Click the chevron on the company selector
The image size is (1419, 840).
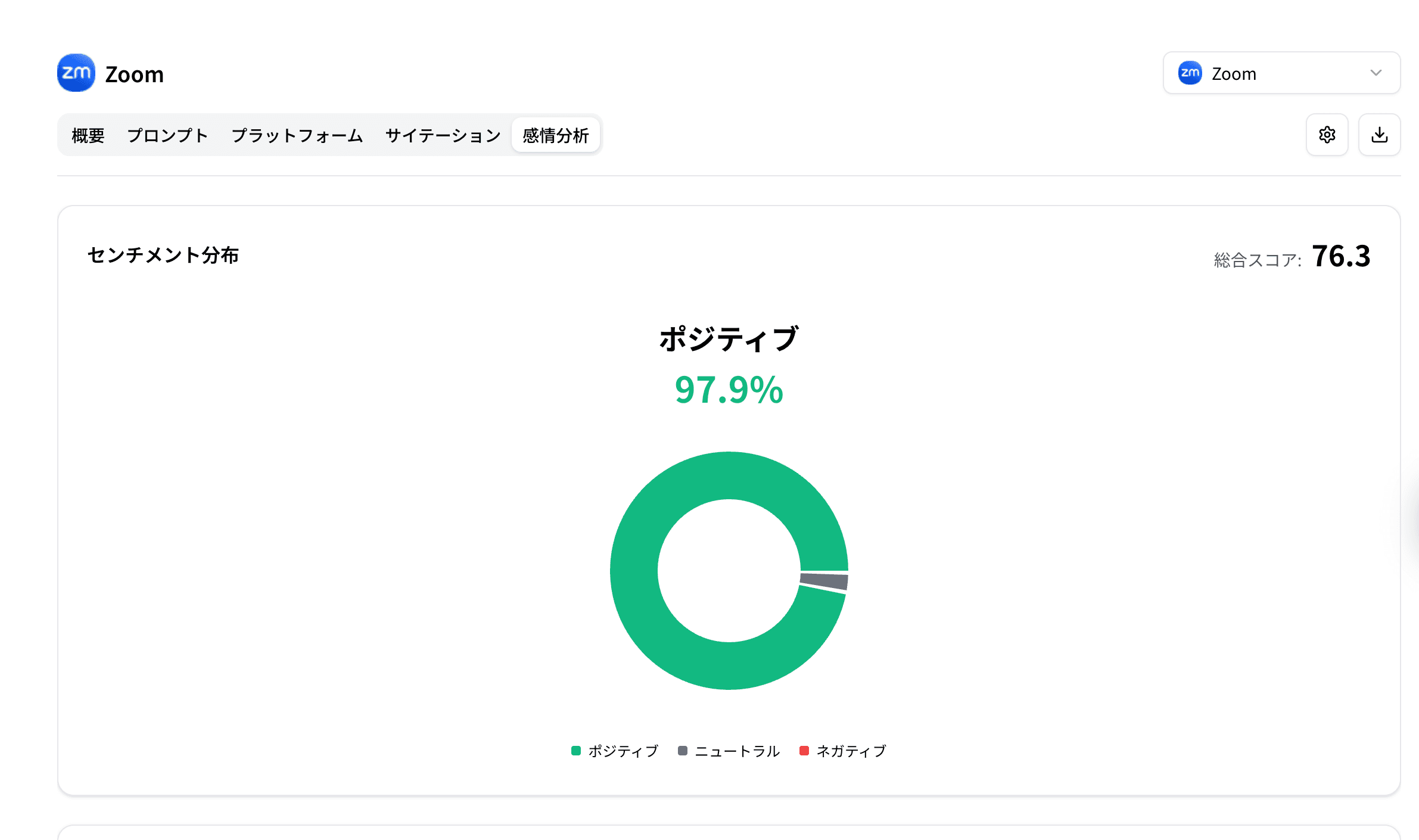tap(1376, 73)
